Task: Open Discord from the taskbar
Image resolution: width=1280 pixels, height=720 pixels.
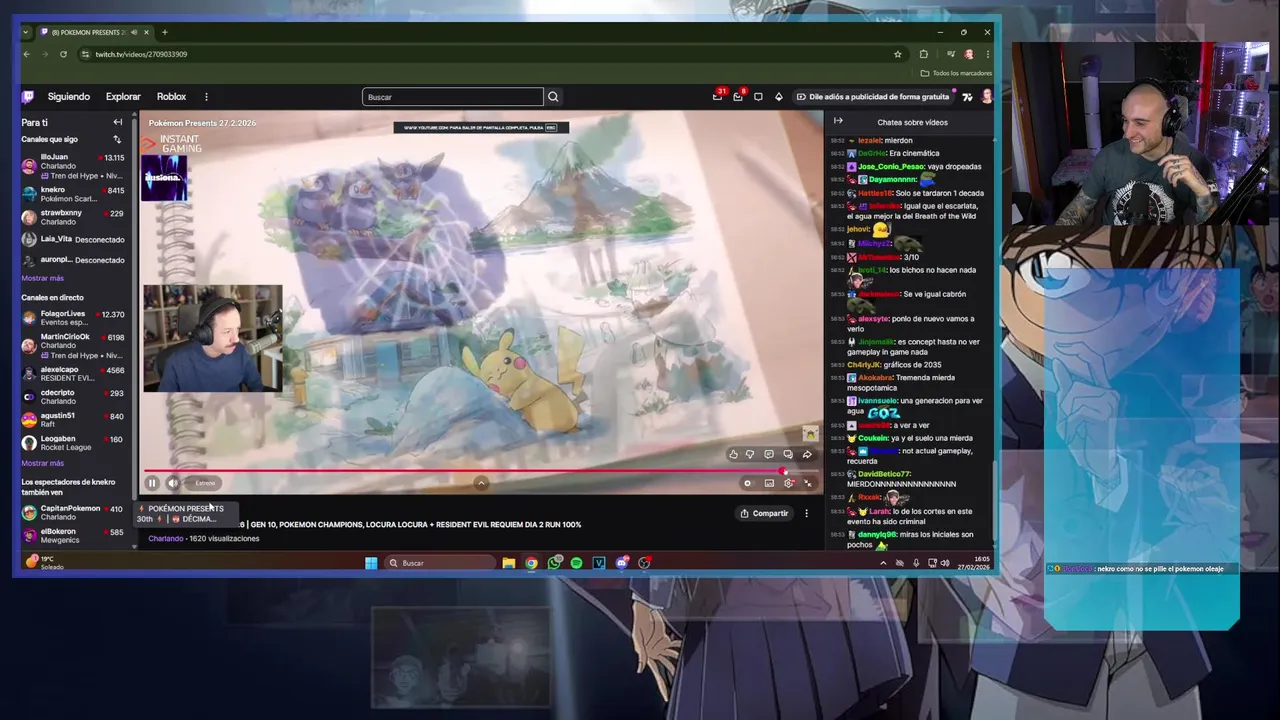Action: point(622,563)
